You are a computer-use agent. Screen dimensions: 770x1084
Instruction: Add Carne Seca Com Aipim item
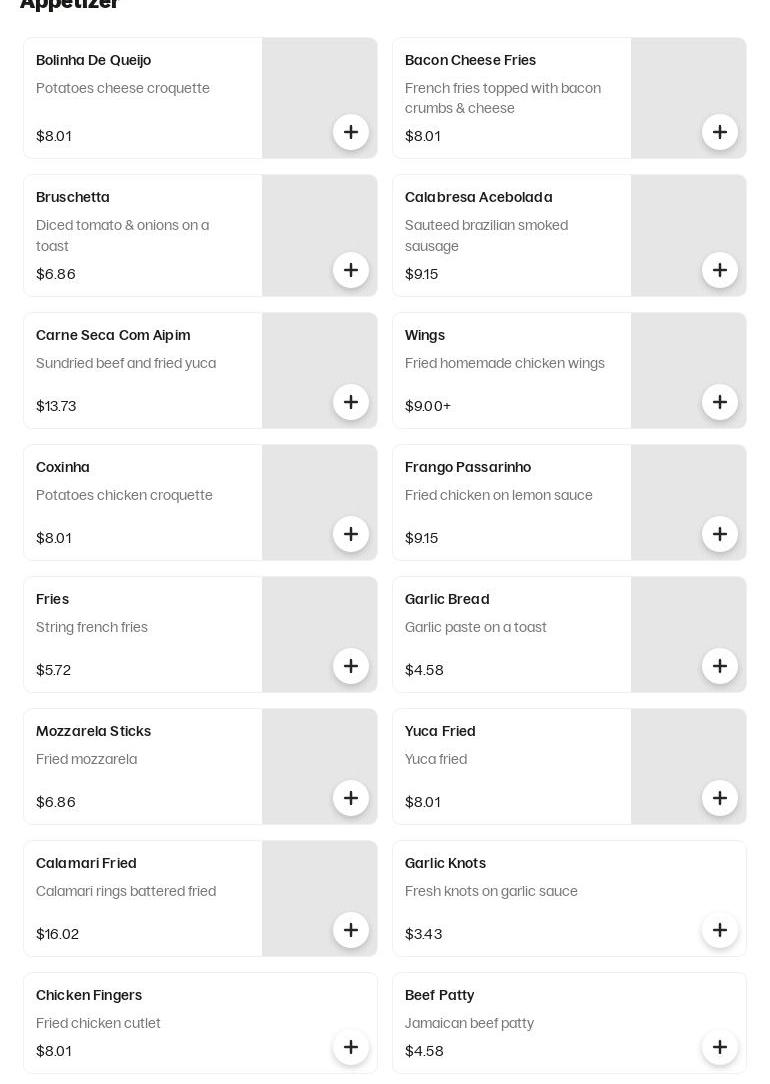click(350, 402)
